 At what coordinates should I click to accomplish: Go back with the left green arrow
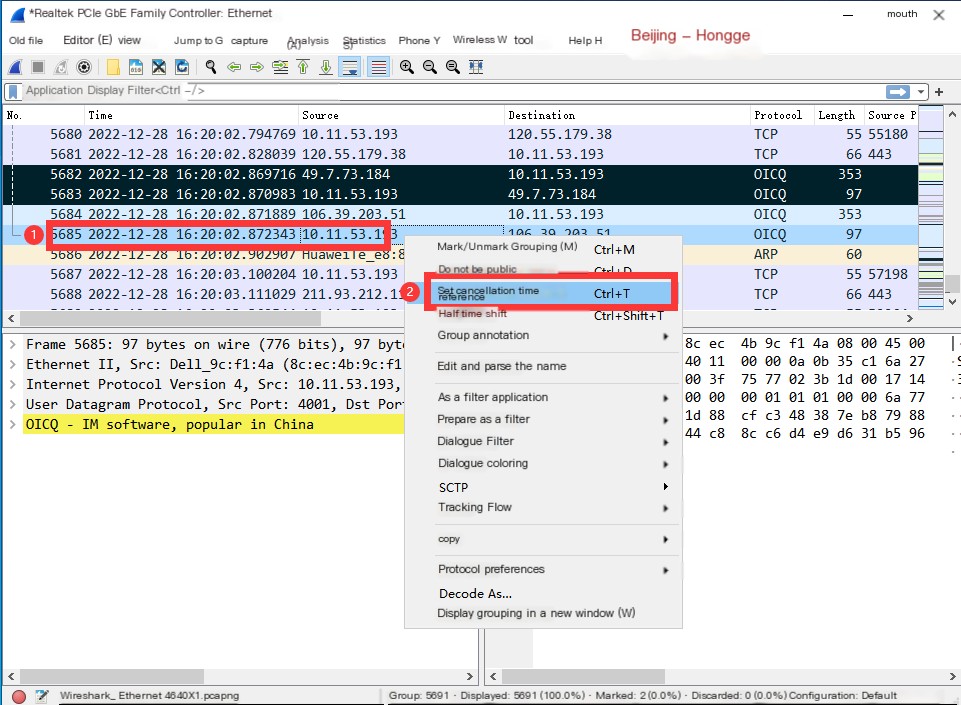[x=234, y=67]
